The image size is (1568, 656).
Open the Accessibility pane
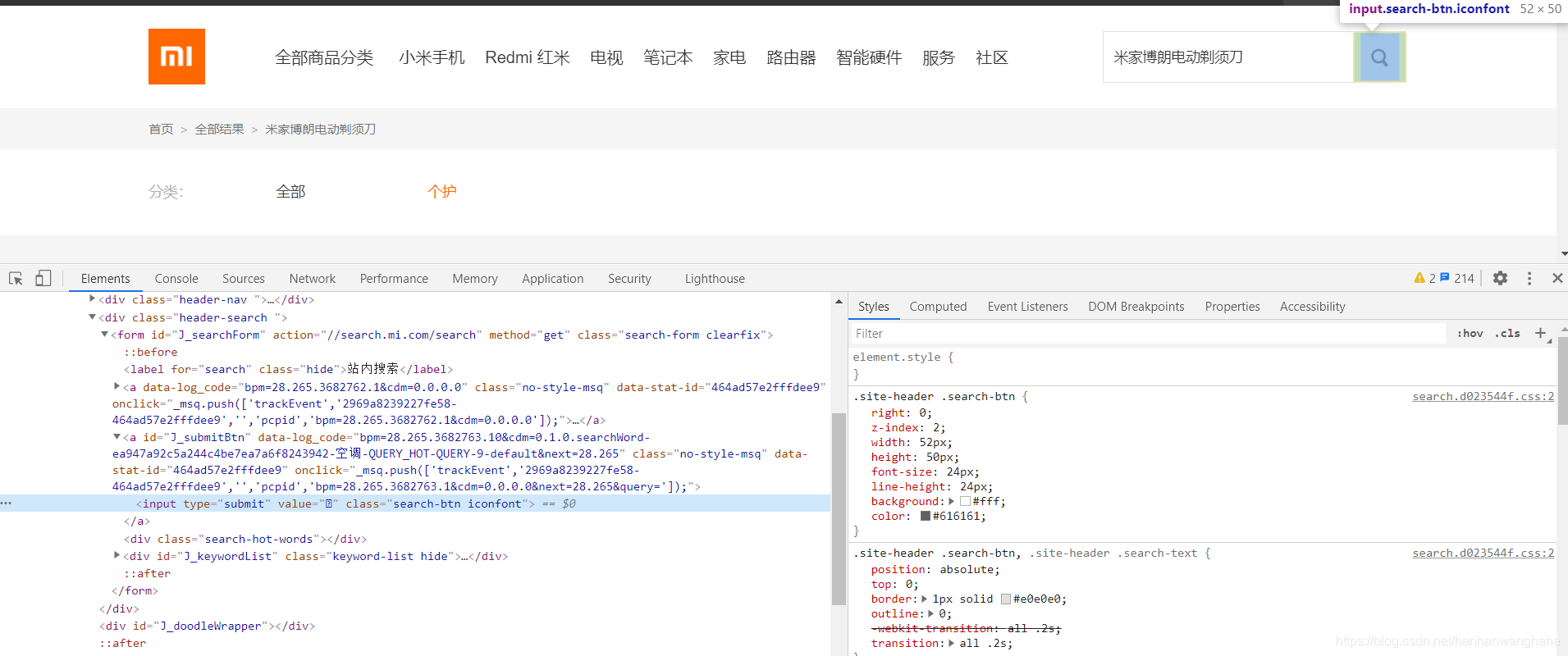[1313, 307]
